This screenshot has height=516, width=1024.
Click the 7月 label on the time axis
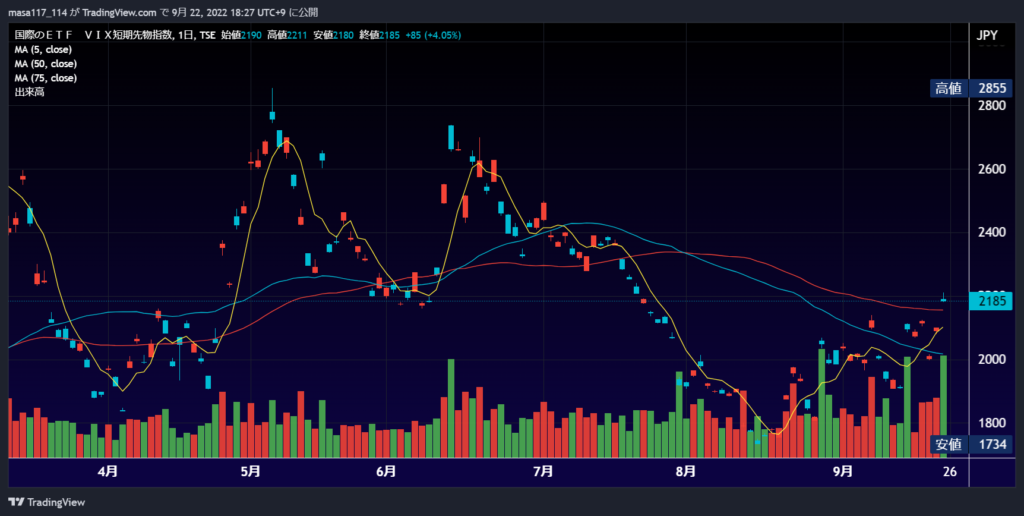click(543, 472)
